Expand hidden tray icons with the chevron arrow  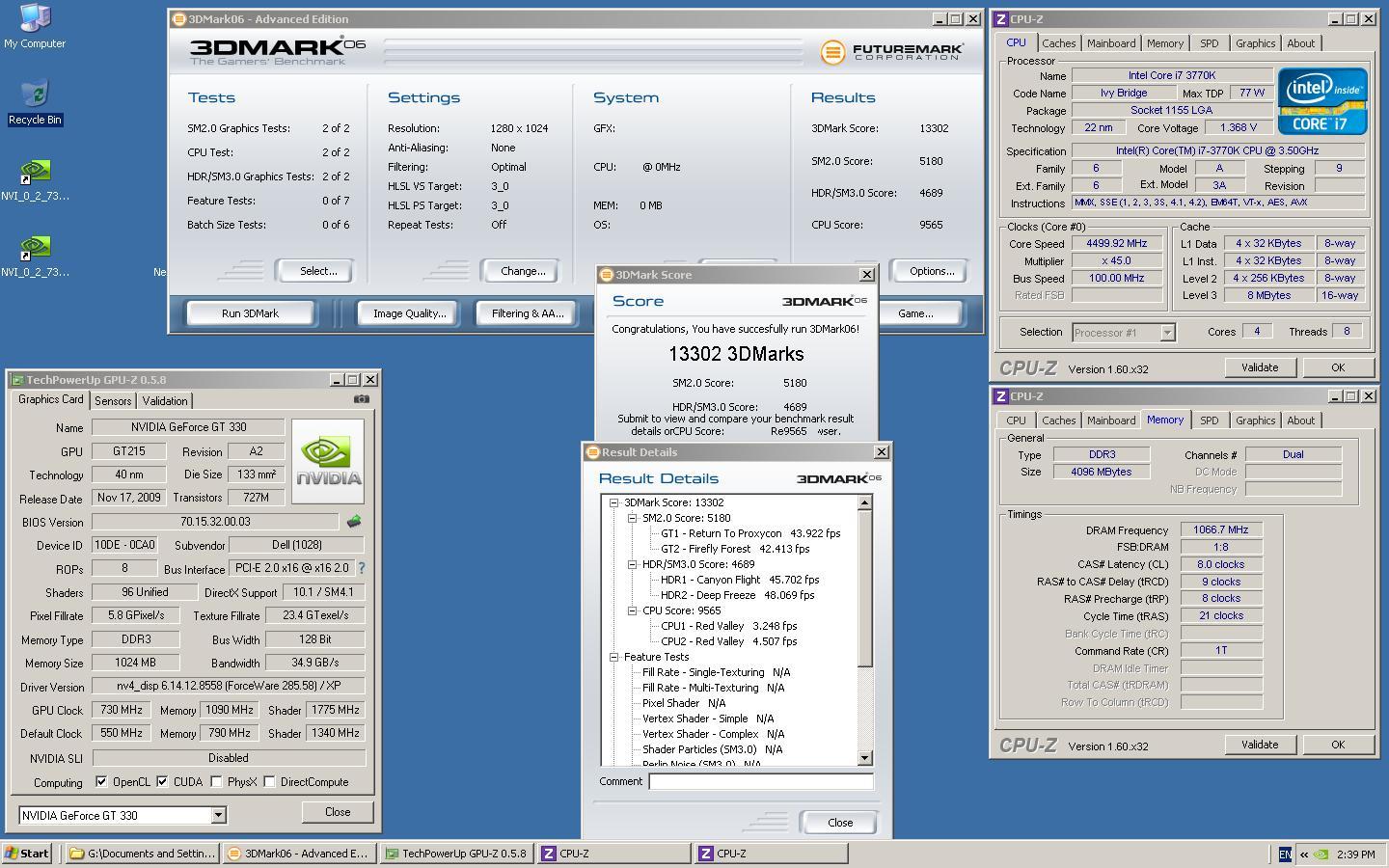click(1304, 854)
